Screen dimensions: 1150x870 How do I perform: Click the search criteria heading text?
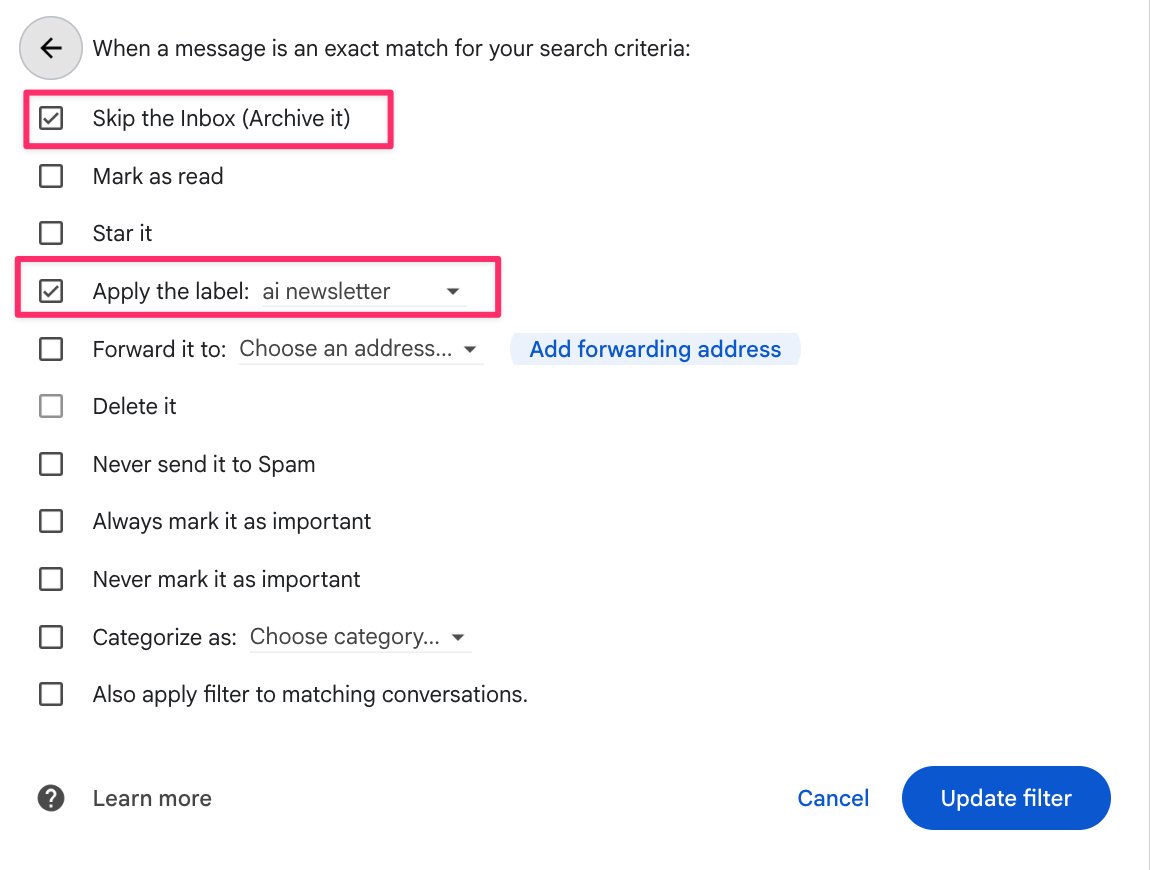[392, 48]
